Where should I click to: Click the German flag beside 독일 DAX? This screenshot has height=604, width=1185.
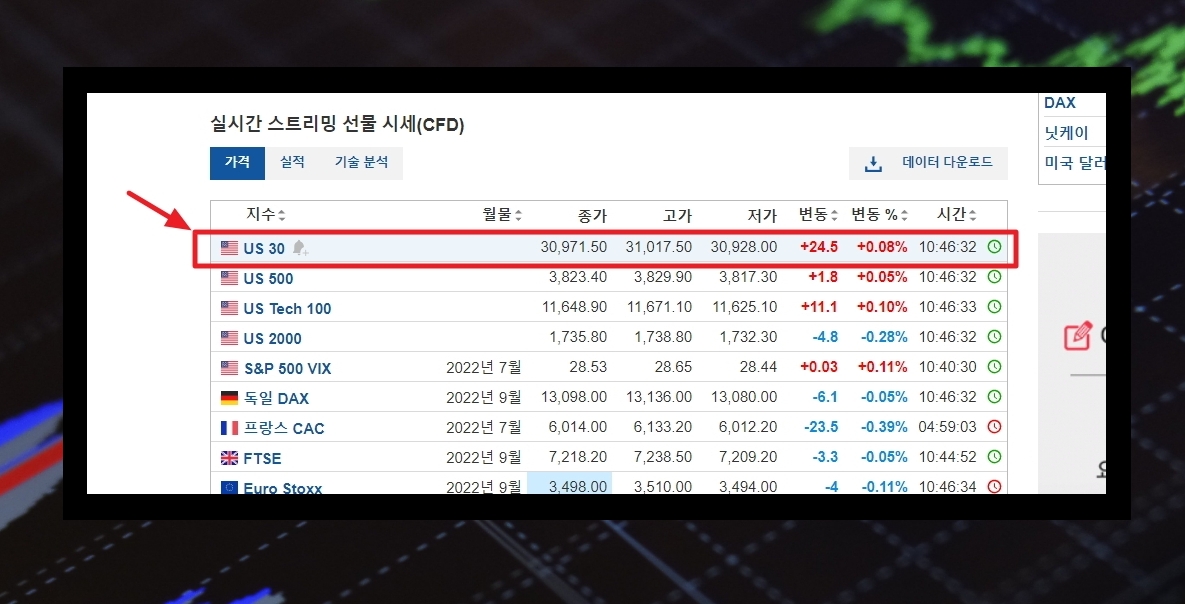229,398
